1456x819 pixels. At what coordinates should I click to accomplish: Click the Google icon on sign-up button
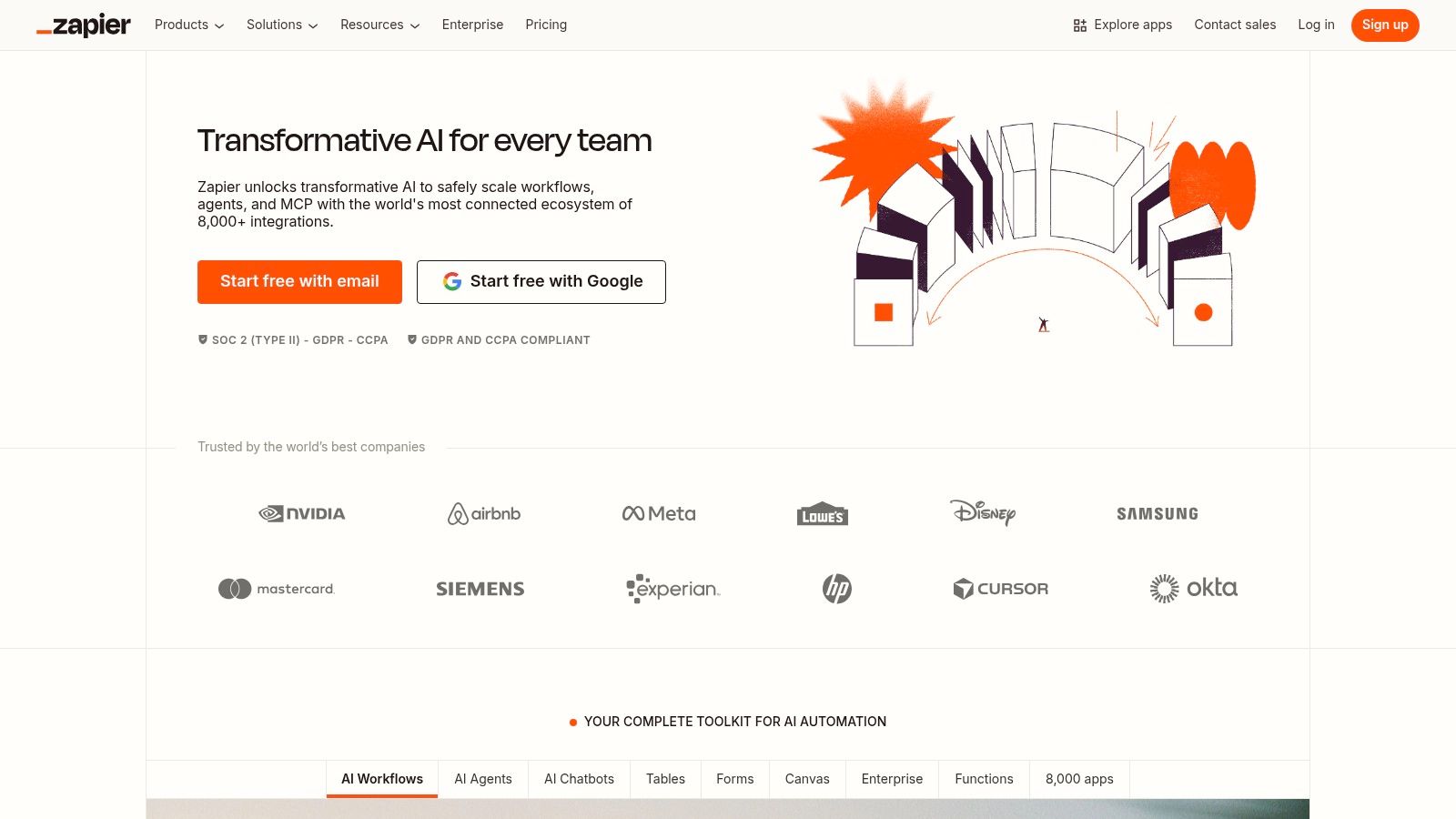click(452, 281)
